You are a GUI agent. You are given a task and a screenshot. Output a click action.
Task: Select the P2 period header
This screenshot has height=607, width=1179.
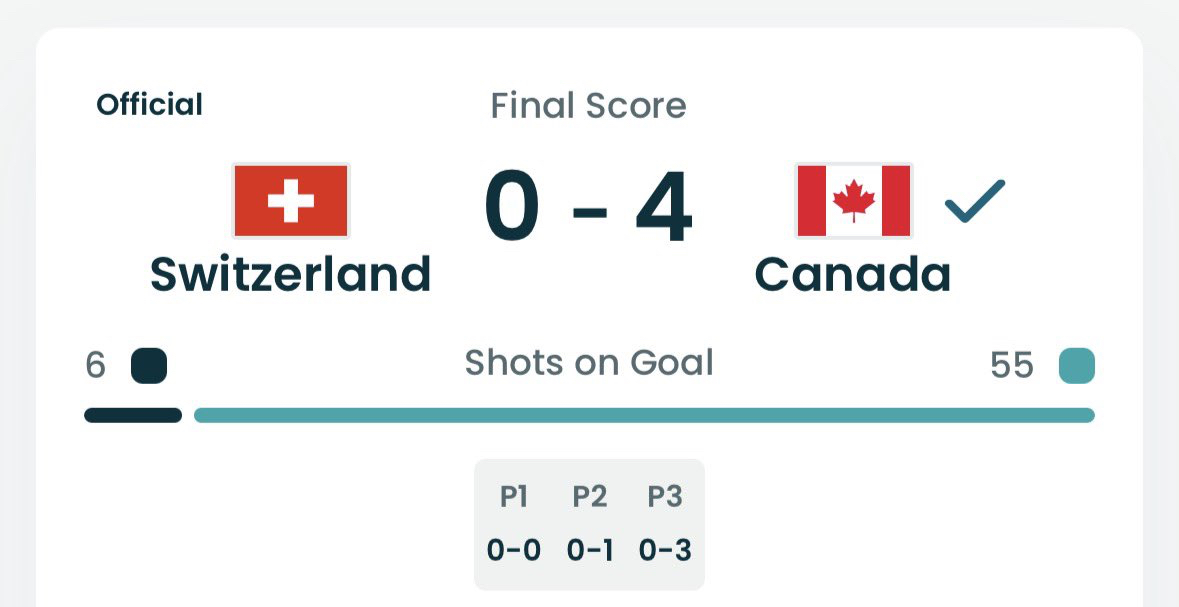coord(589,497)
